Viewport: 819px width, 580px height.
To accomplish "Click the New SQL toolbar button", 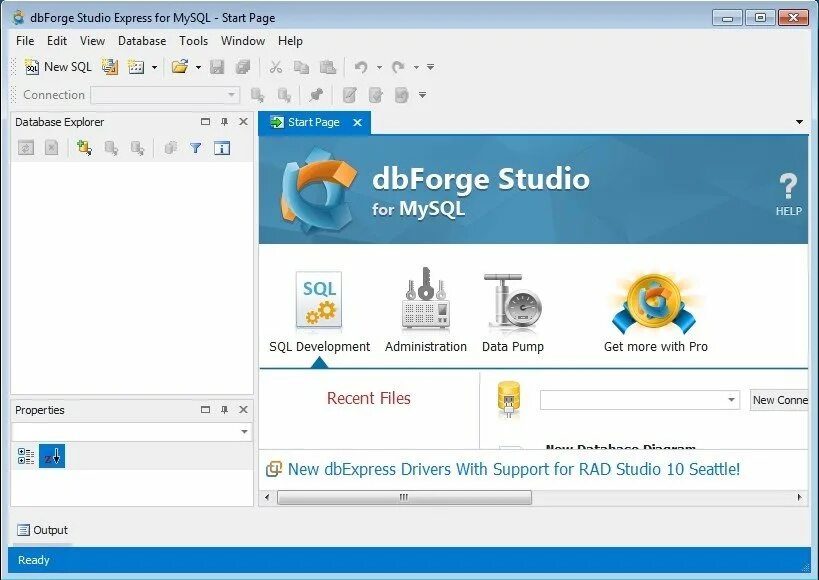I will [57, 67].
